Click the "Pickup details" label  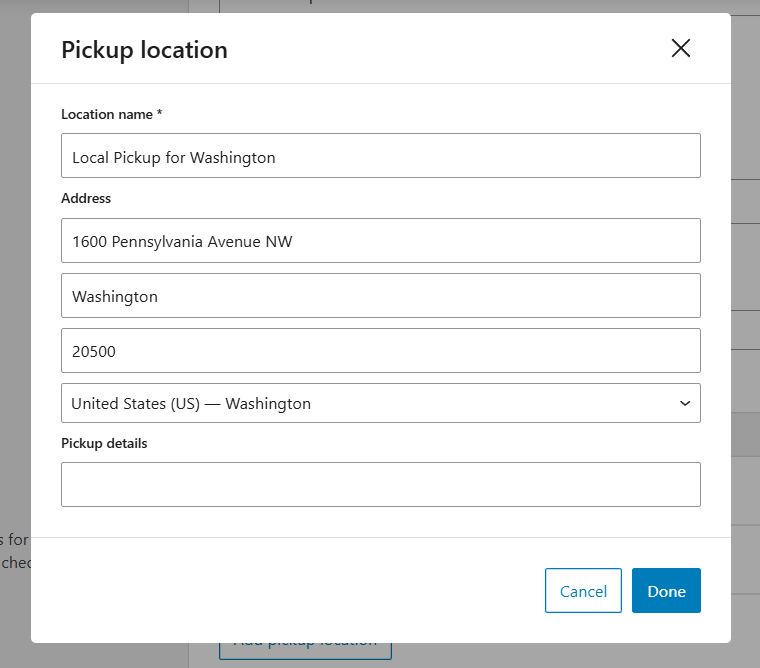tap(104, 443)
